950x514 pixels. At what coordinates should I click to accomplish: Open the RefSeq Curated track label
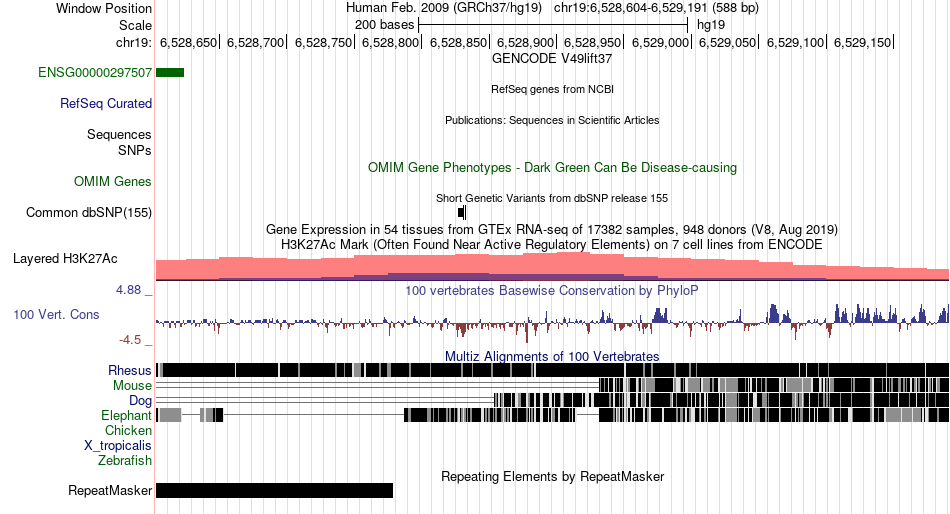point(106,104)
